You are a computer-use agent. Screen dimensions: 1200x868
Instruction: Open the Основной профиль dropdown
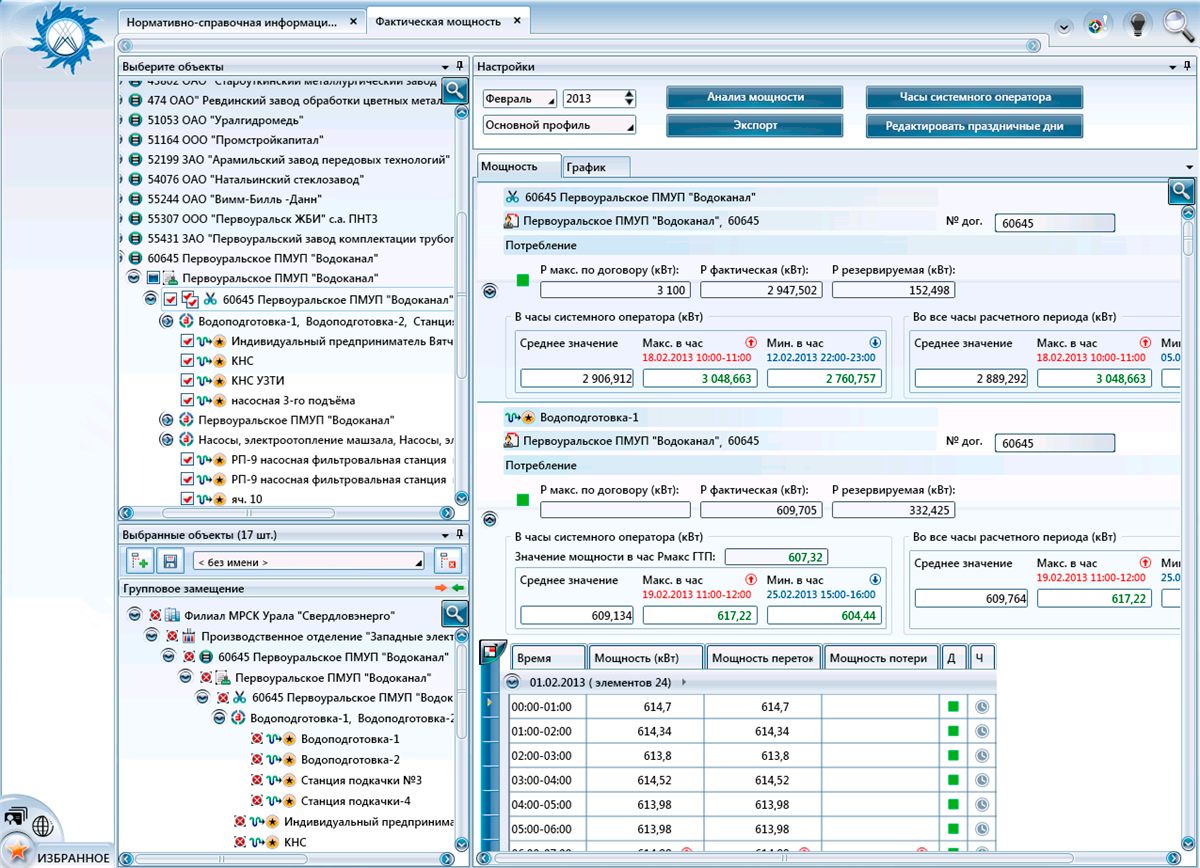pos(559,126)
